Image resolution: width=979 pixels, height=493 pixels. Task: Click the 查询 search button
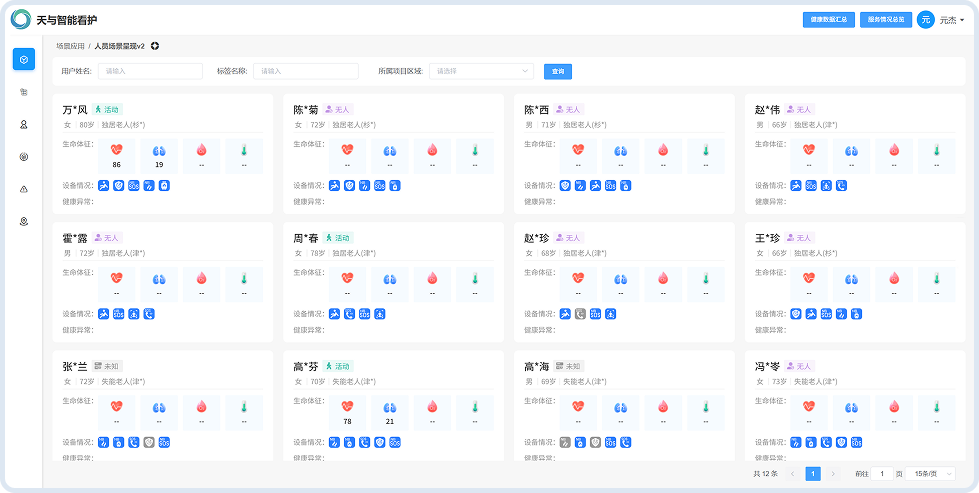[558, 72]
